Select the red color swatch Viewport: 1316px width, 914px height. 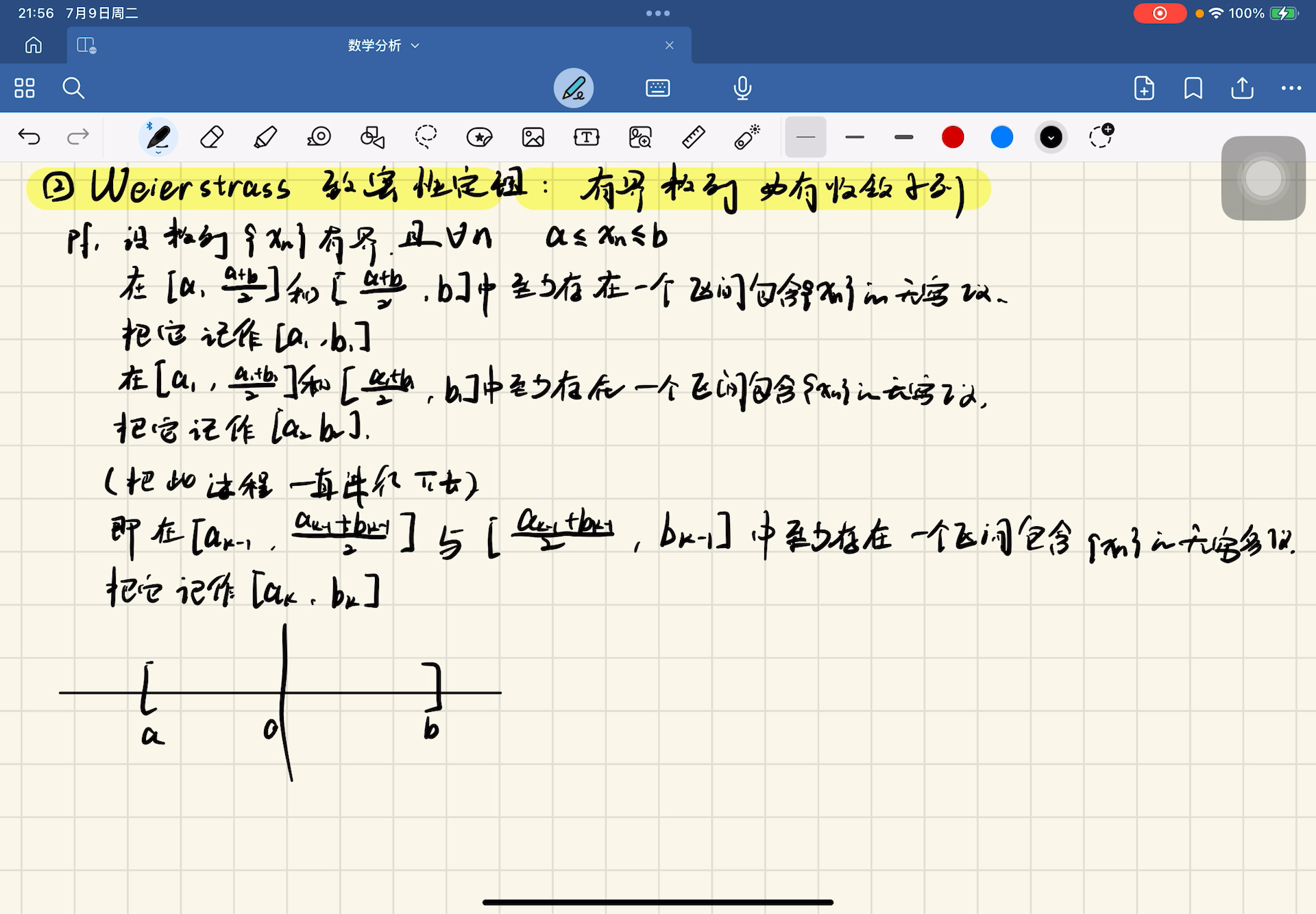[952, 138]
